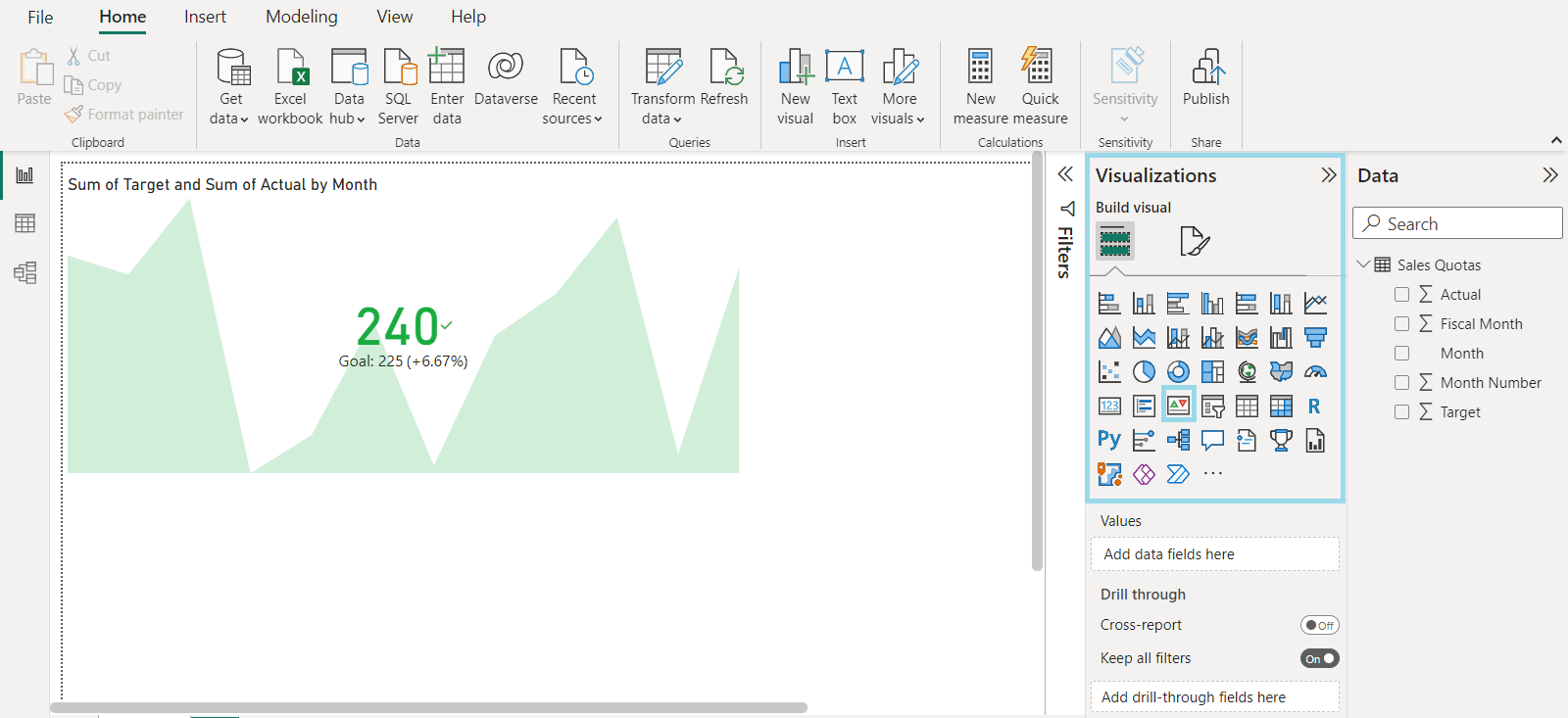Select the Table visual
The height and width of the screenshot is (718, 1568).
[1247, 406]
